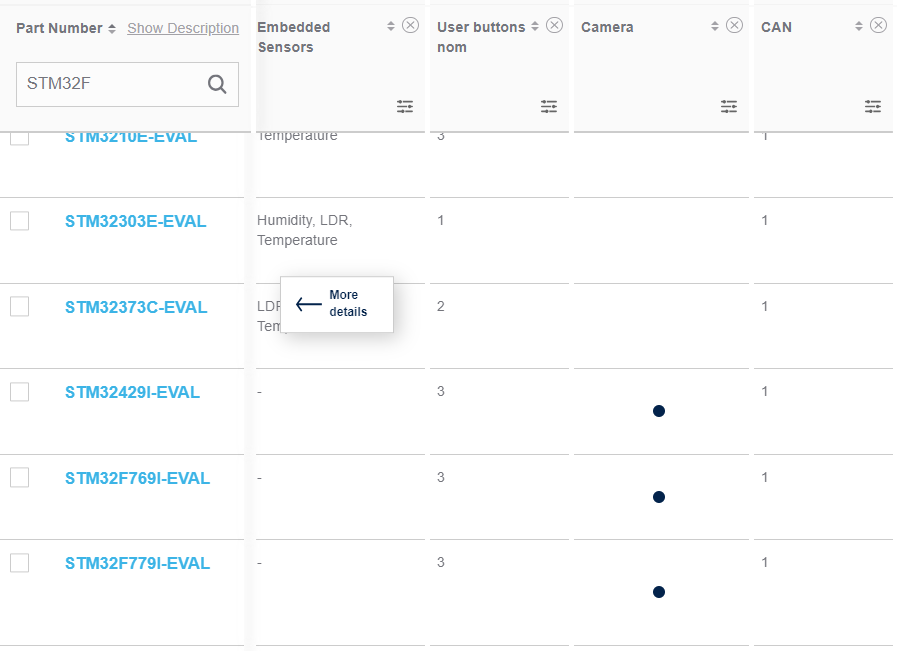Screen dimensions: 897x651
Task: Click user buttons value 2 for STM32373C-EVAL
Action: point(440,306)
